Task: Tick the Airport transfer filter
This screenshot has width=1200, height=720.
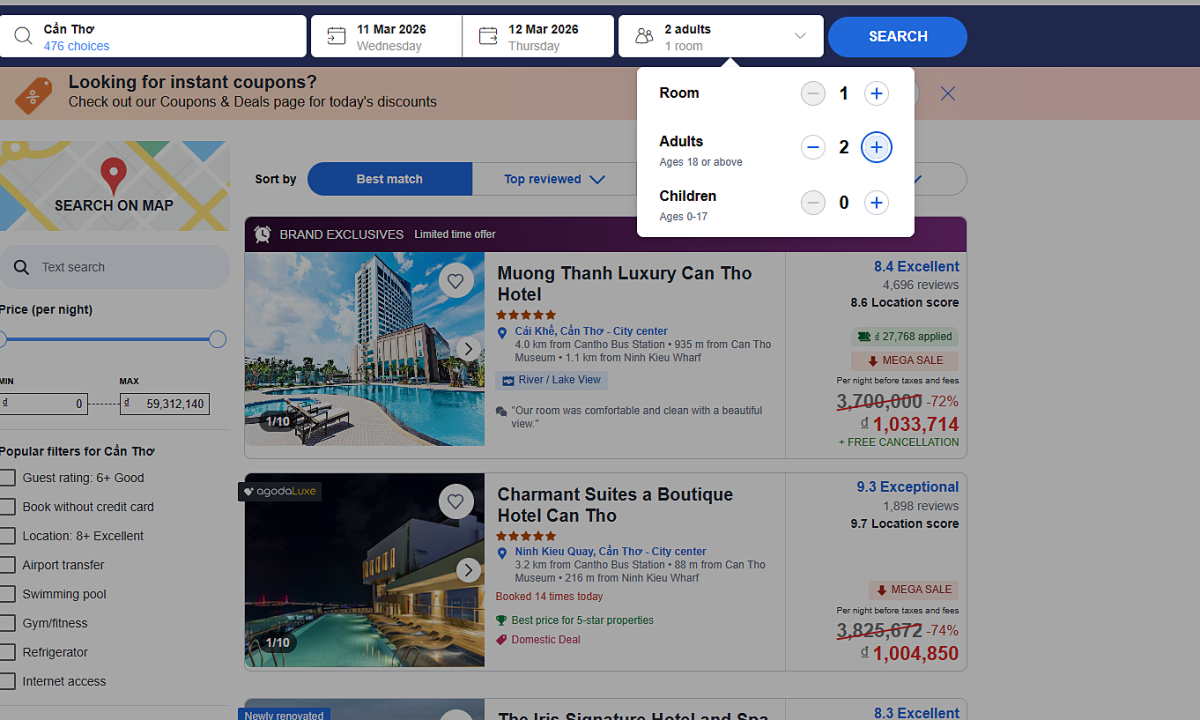Action: 8,565
